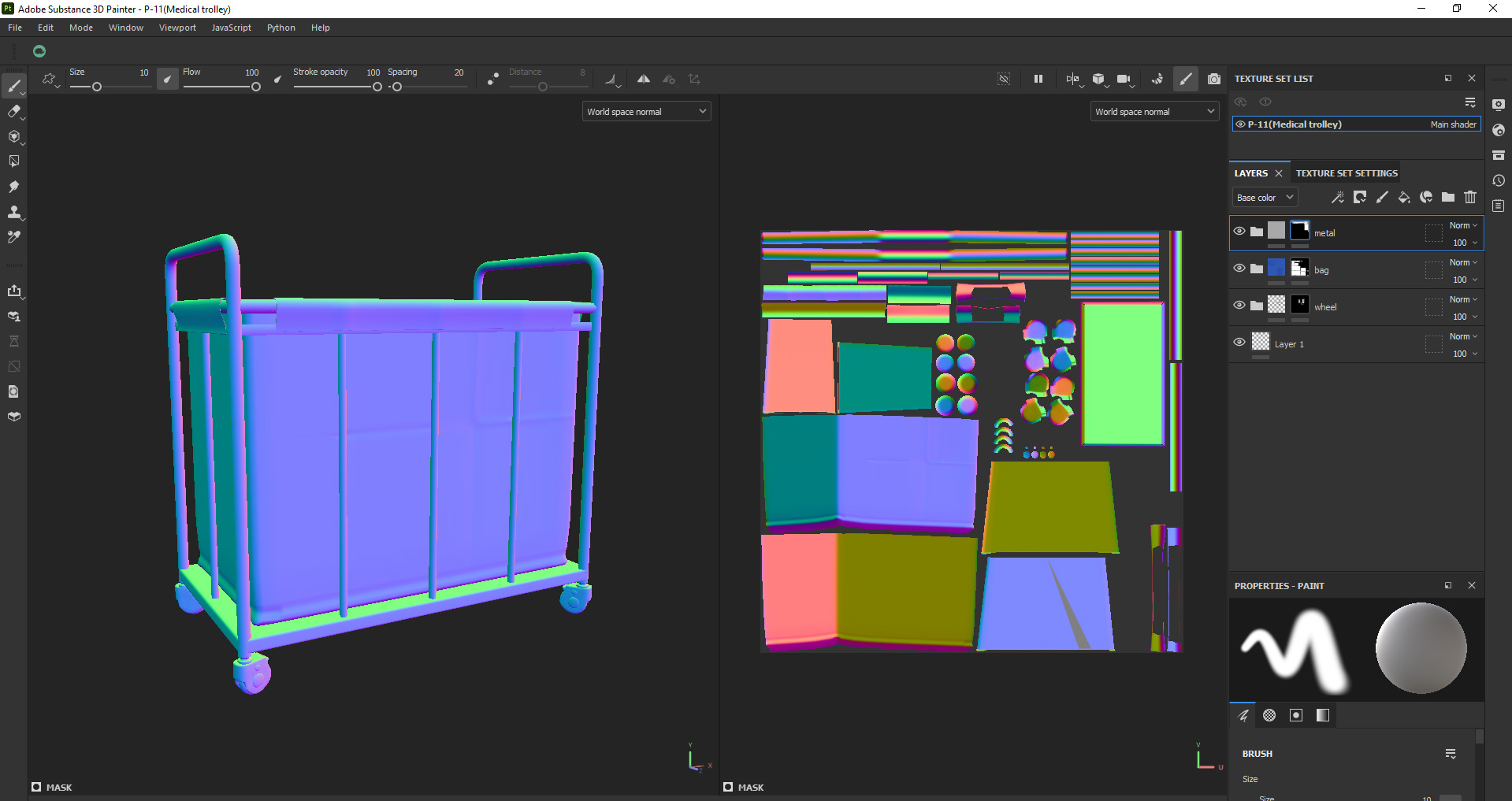Open the Base color channel dropdown
The image size is (1512, 801).
pos(1265,198)
